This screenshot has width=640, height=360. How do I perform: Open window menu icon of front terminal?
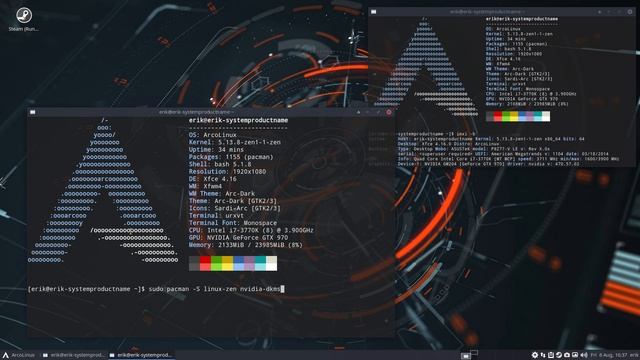[33, 112]
